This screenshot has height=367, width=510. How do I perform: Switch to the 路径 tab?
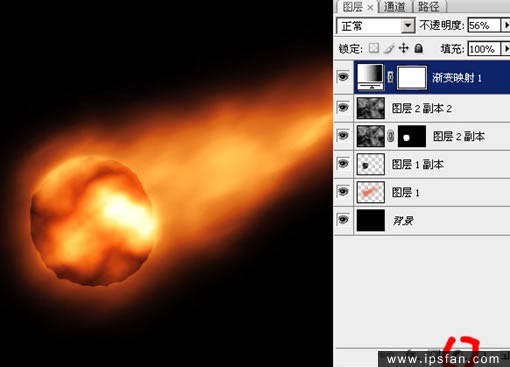point(429,7)
